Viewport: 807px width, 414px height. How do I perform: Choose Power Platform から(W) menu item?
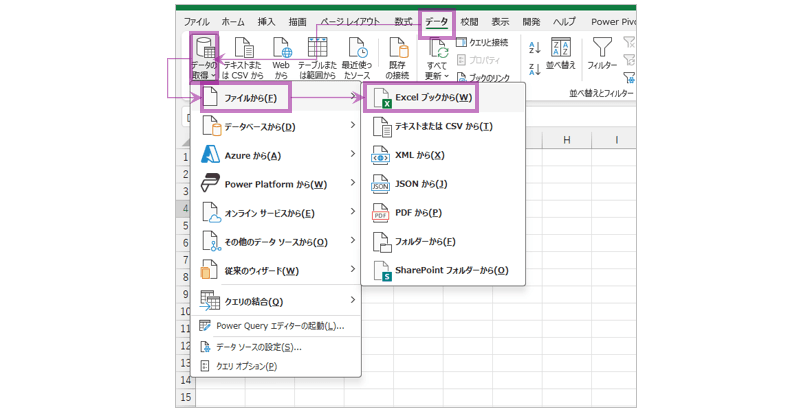coord(276,184)
